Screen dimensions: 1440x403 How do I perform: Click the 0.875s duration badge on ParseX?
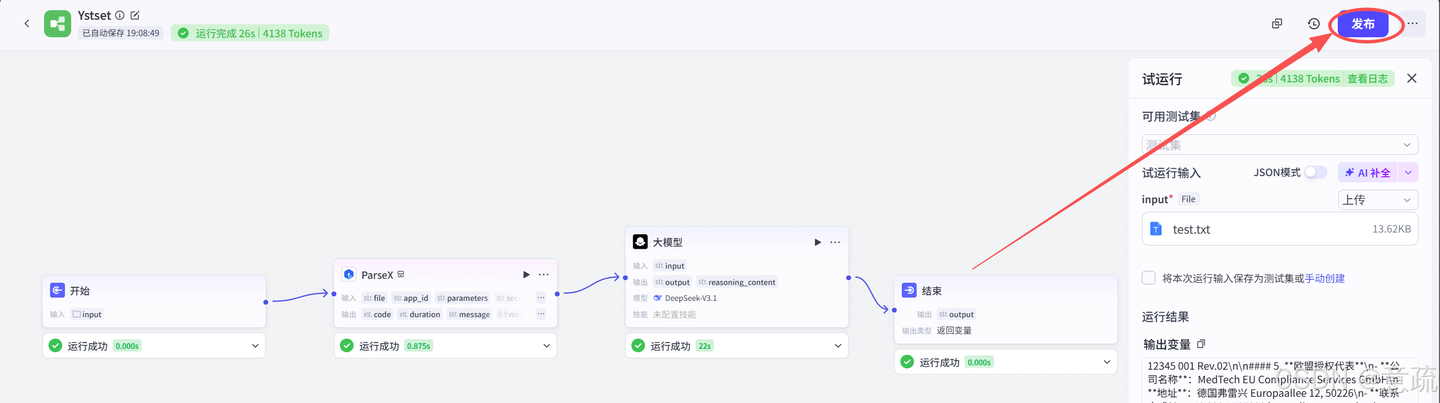pos(418,346)
